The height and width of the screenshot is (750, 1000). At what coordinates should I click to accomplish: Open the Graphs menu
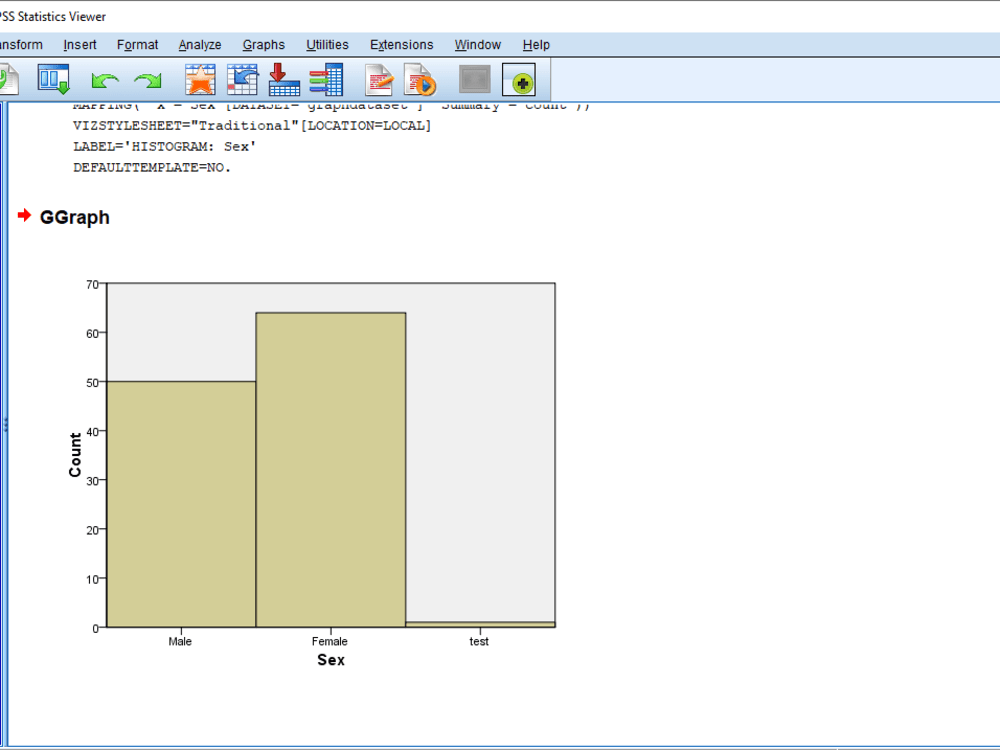(263, 44)
